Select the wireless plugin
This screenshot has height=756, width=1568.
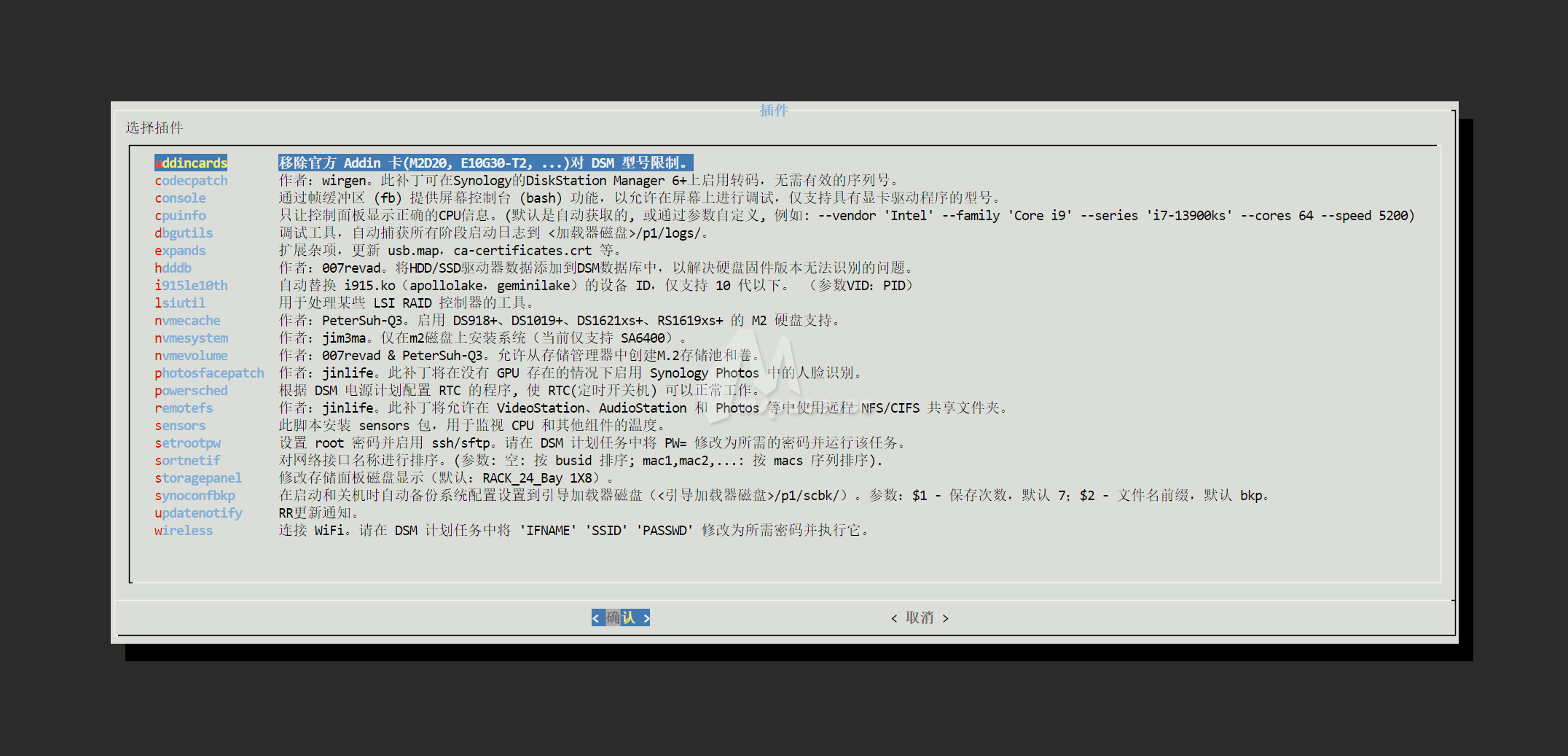point(184,530)
